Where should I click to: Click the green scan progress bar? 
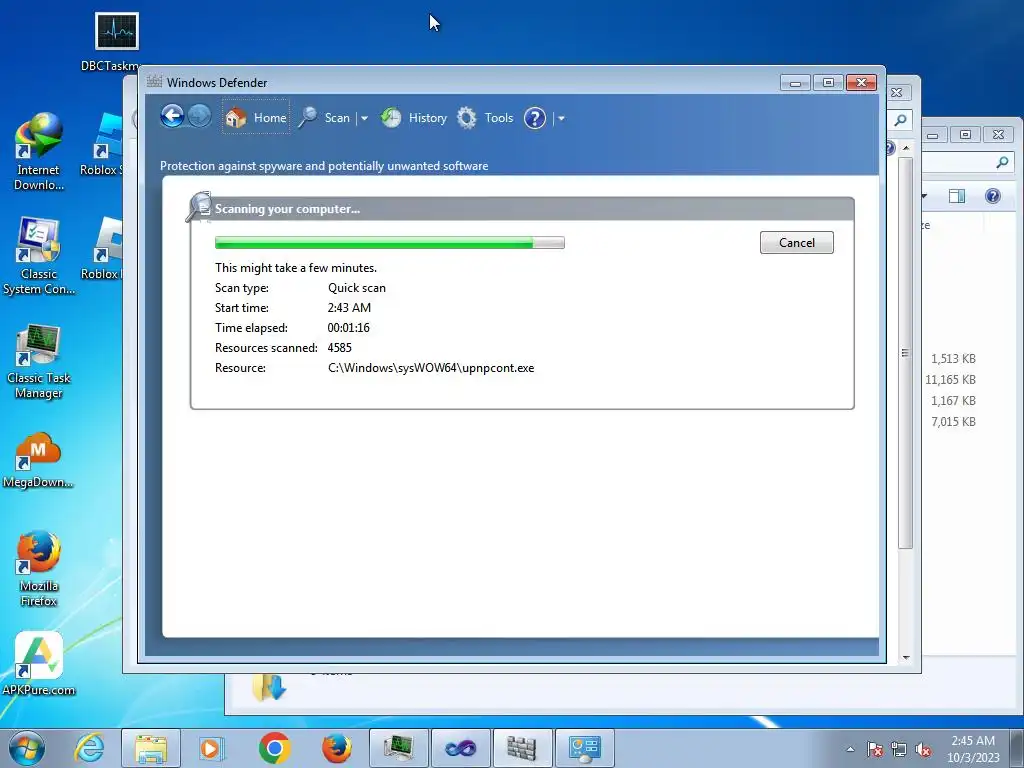point(389,242)
